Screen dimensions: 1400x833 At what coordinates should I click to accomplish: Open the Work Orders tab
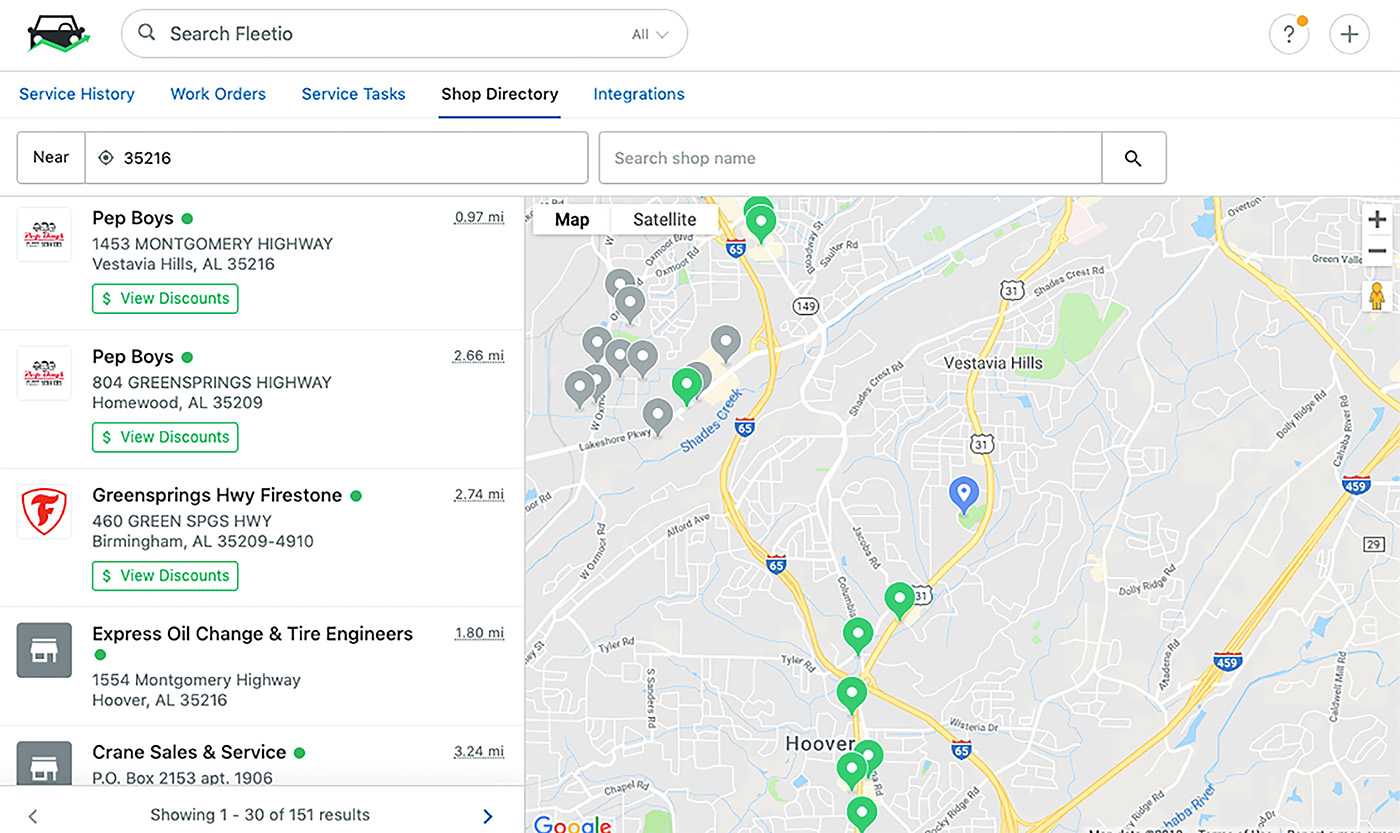(218, 94)
